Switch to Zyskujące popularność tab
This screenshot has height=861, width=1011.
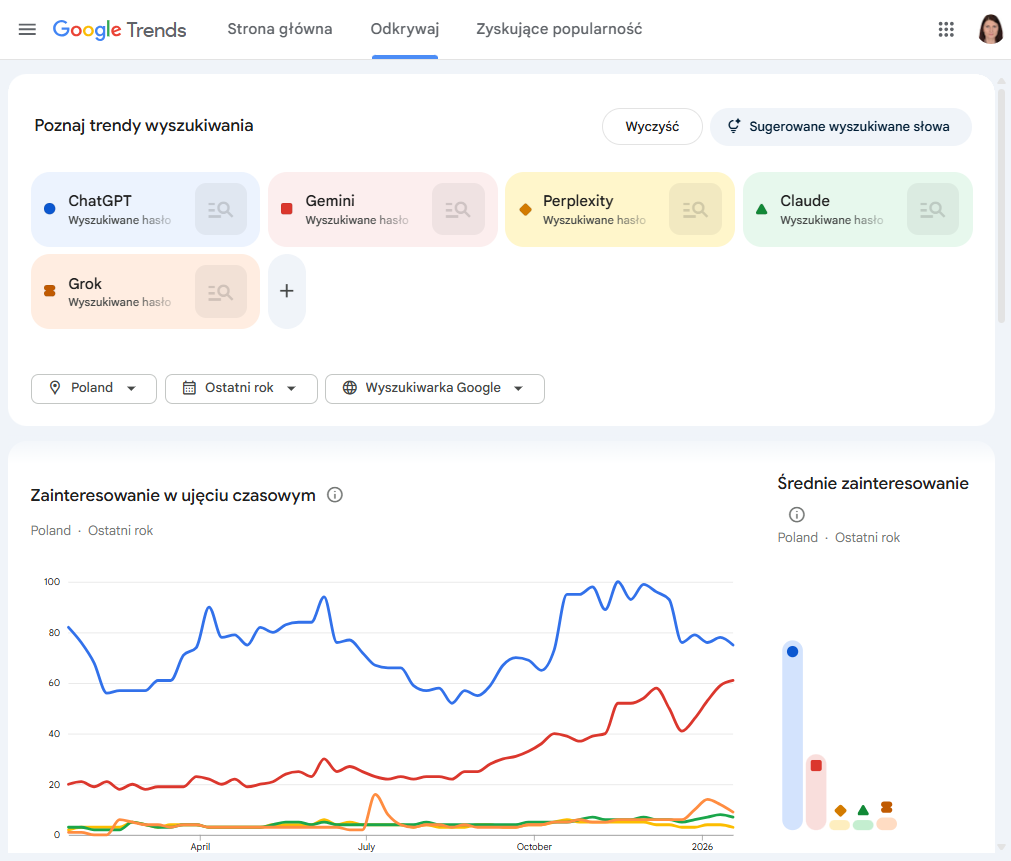coord(559,29)
